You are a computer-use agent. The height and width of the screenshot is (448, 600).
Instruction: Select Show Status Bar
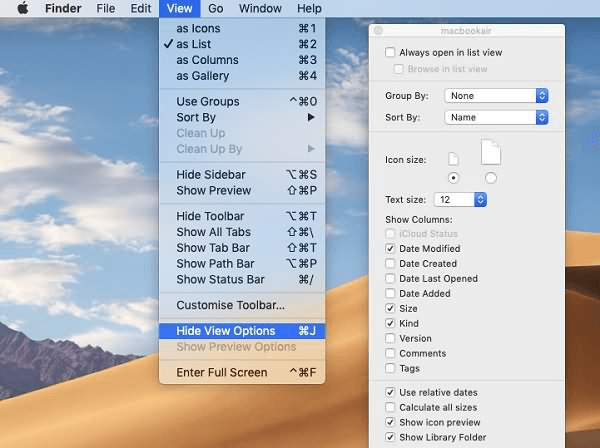242,279
